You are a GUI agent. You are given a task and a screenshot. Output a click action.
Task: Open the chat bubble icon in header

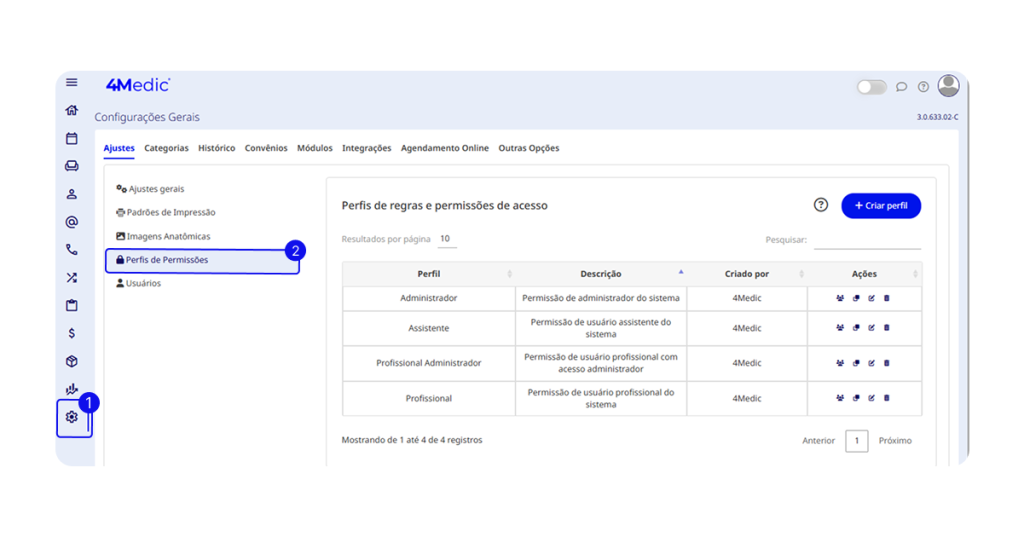(x=901, y=87)
